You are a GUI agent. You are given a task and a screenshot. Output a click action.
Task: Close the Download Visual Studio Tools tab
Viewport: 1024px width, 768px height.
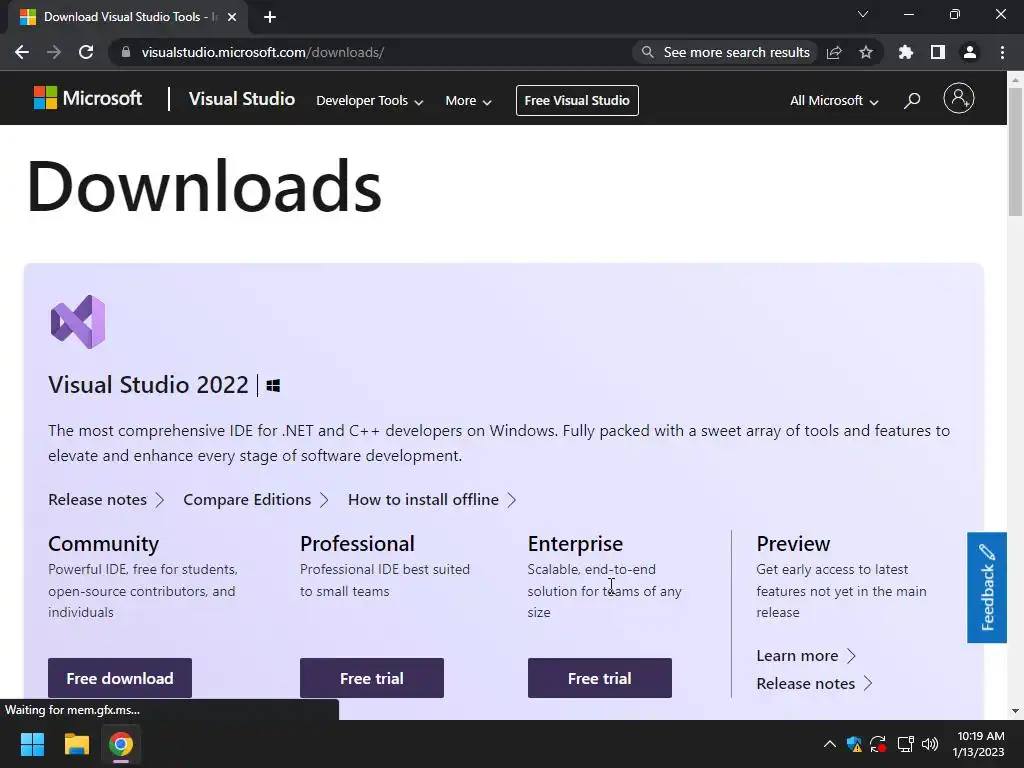tap(232, 17)
